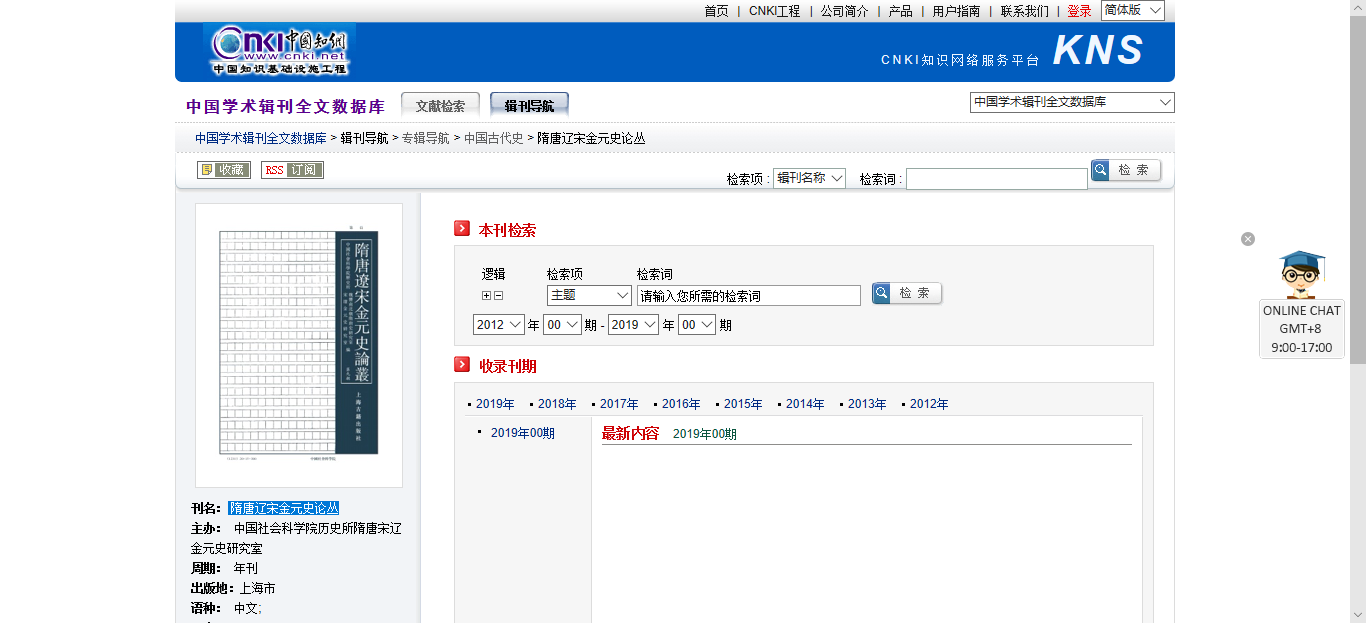The image size is (1366, 623).
Task: Open the end year 2019 dropdown
Action: click(x=633, y=324)
